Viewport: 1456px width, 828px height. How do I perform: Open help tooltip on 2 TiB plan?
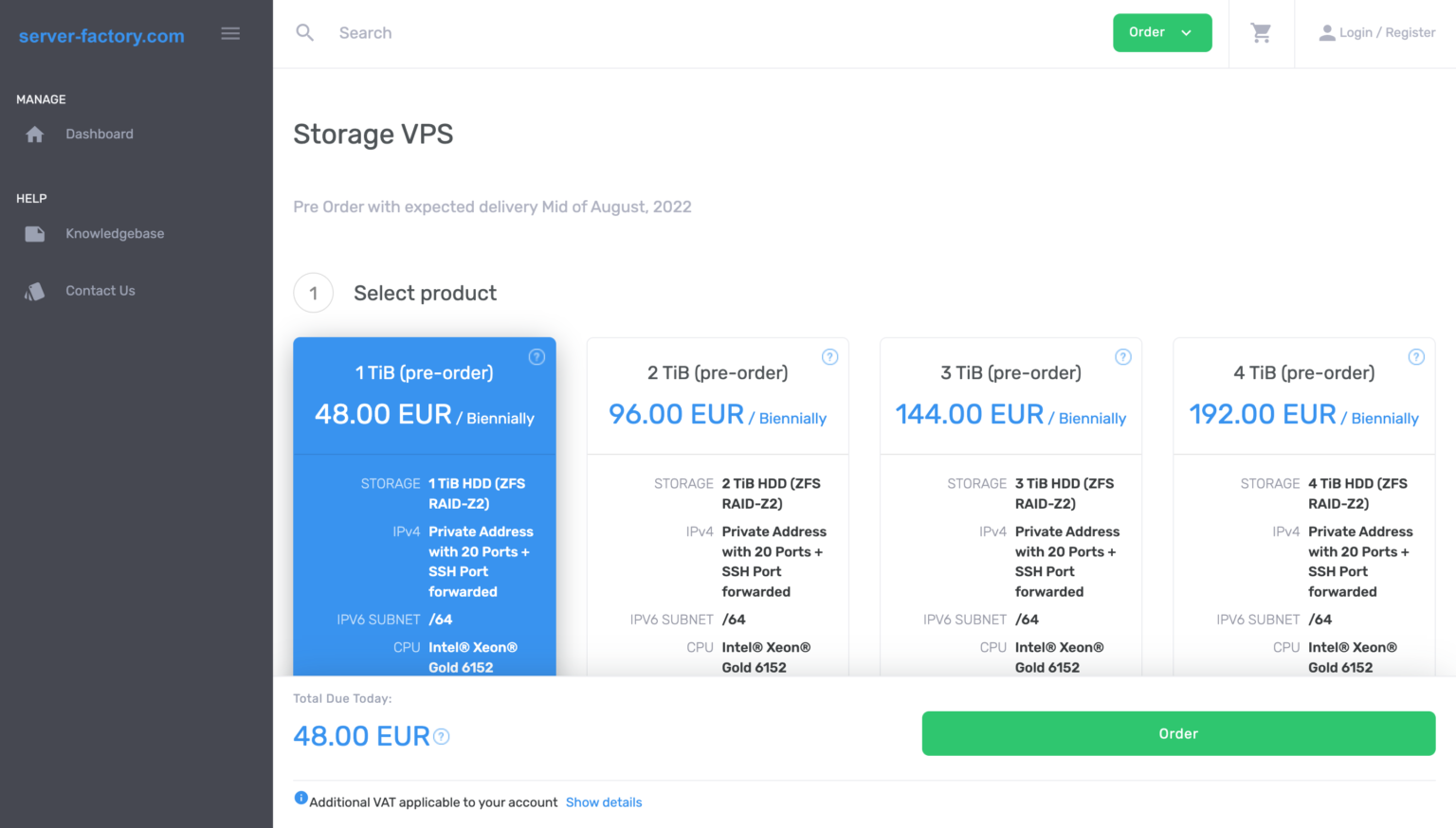829,356
